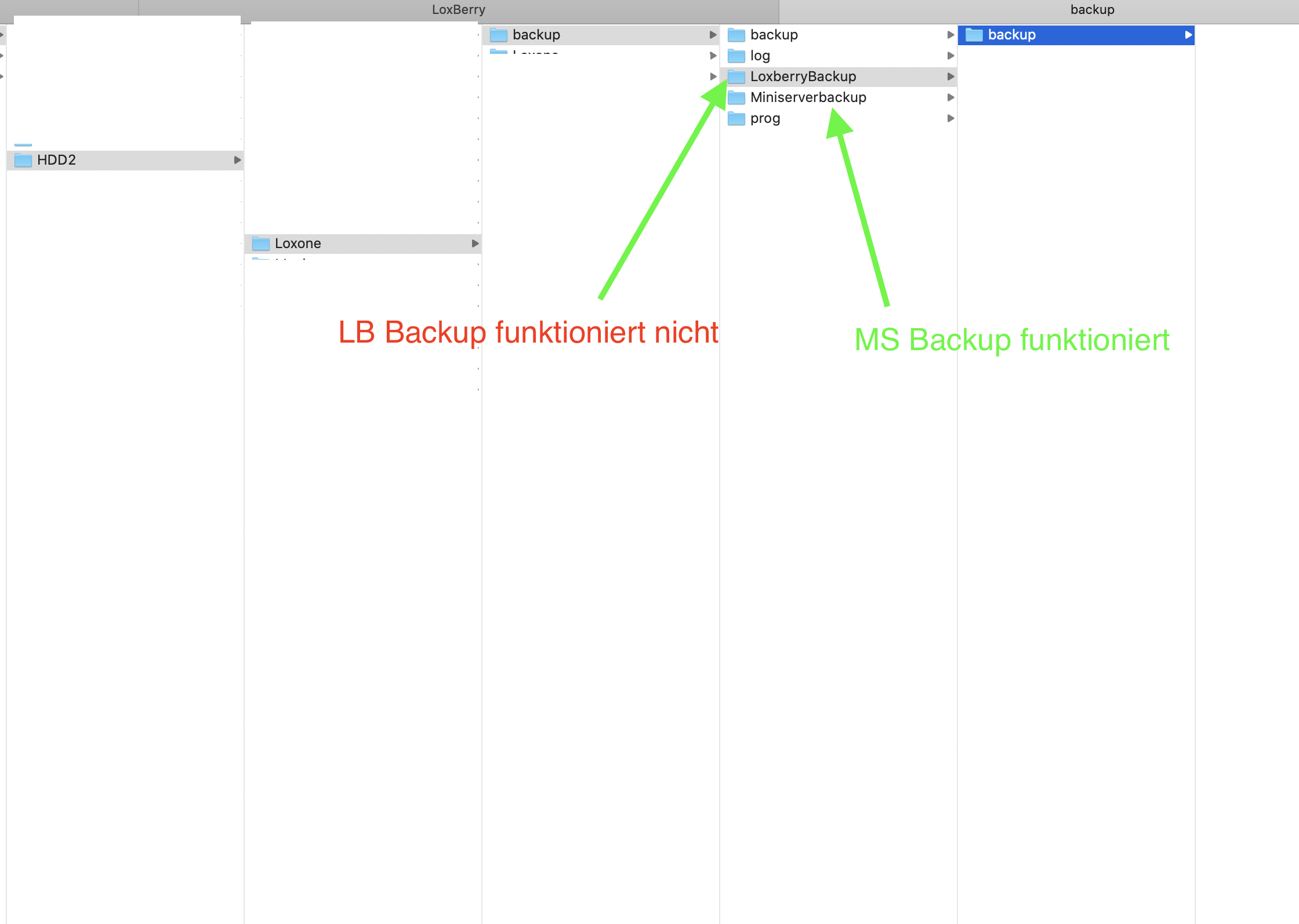Expand prog via its disclosure arrow
This screenshot has height=924, width=1299.
pyautogui.click(x=950, y=118)
